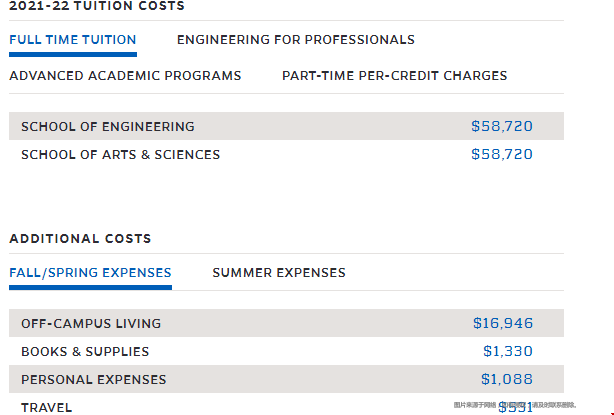
Task: Click the Books & Supplies row label
Action: pyautogui.click(x=85, y=352)
